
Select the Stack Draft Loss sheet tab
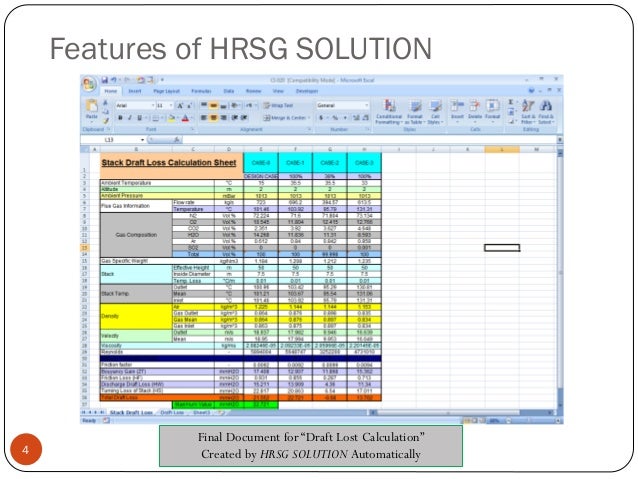[x=131, y=413]
